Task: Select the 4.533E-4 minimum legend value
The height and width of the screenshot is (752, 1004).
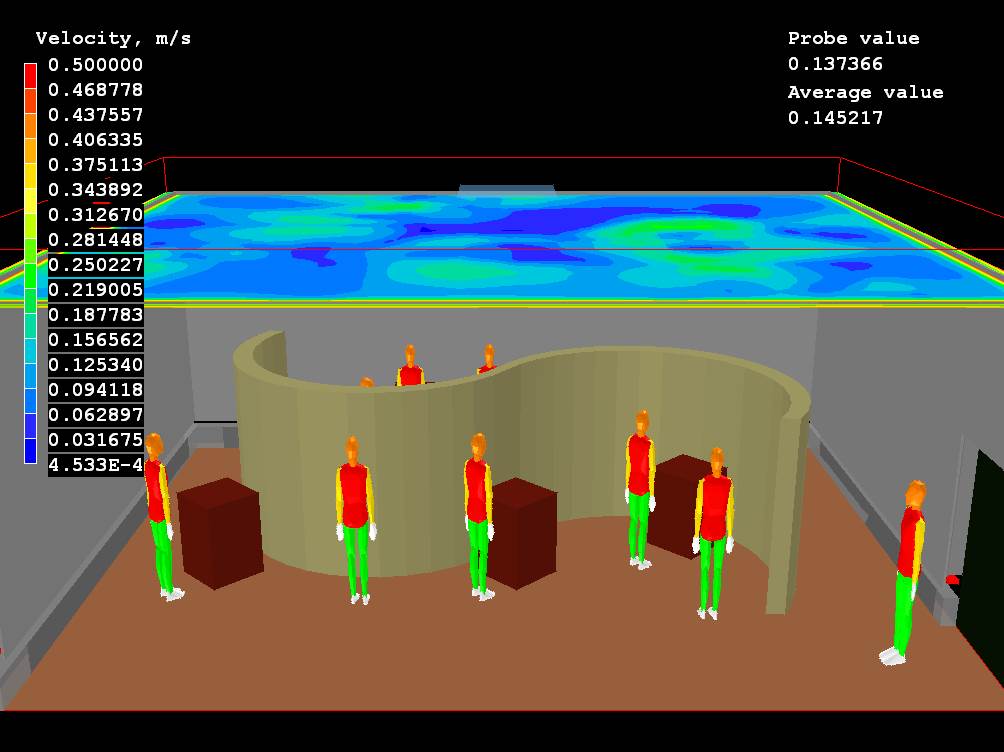Action: pos(95,464)
